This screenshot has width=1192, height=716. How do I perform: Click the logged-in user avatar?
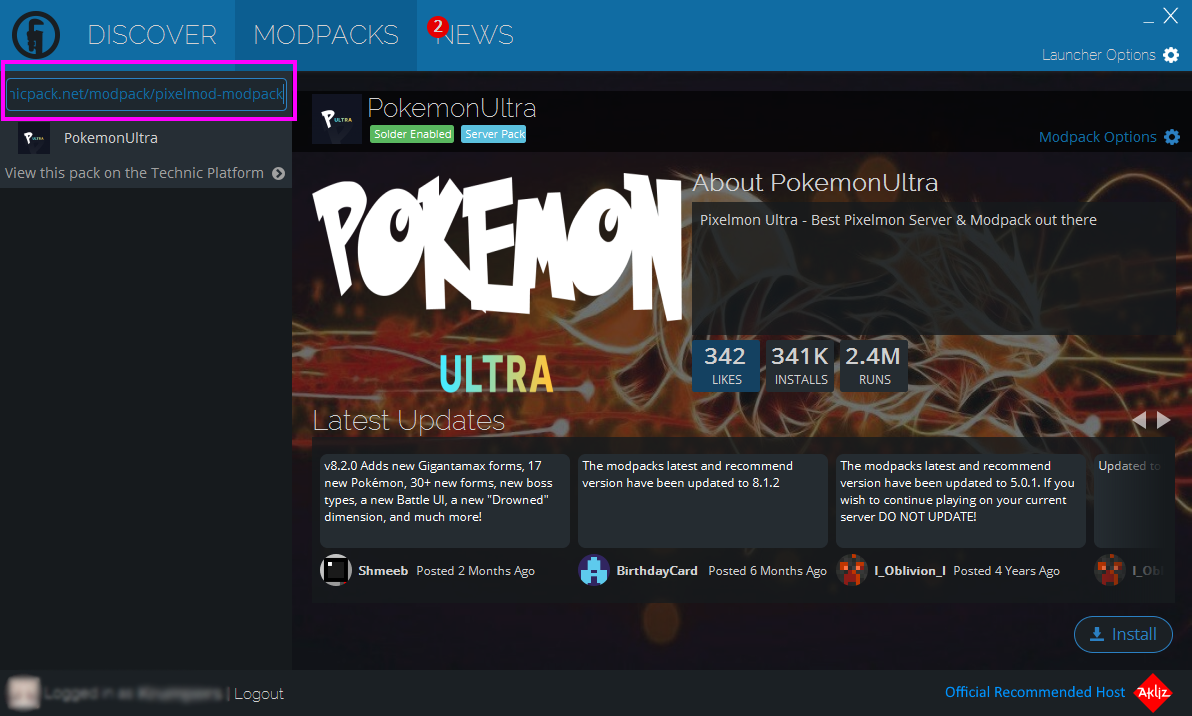(23, 693)
